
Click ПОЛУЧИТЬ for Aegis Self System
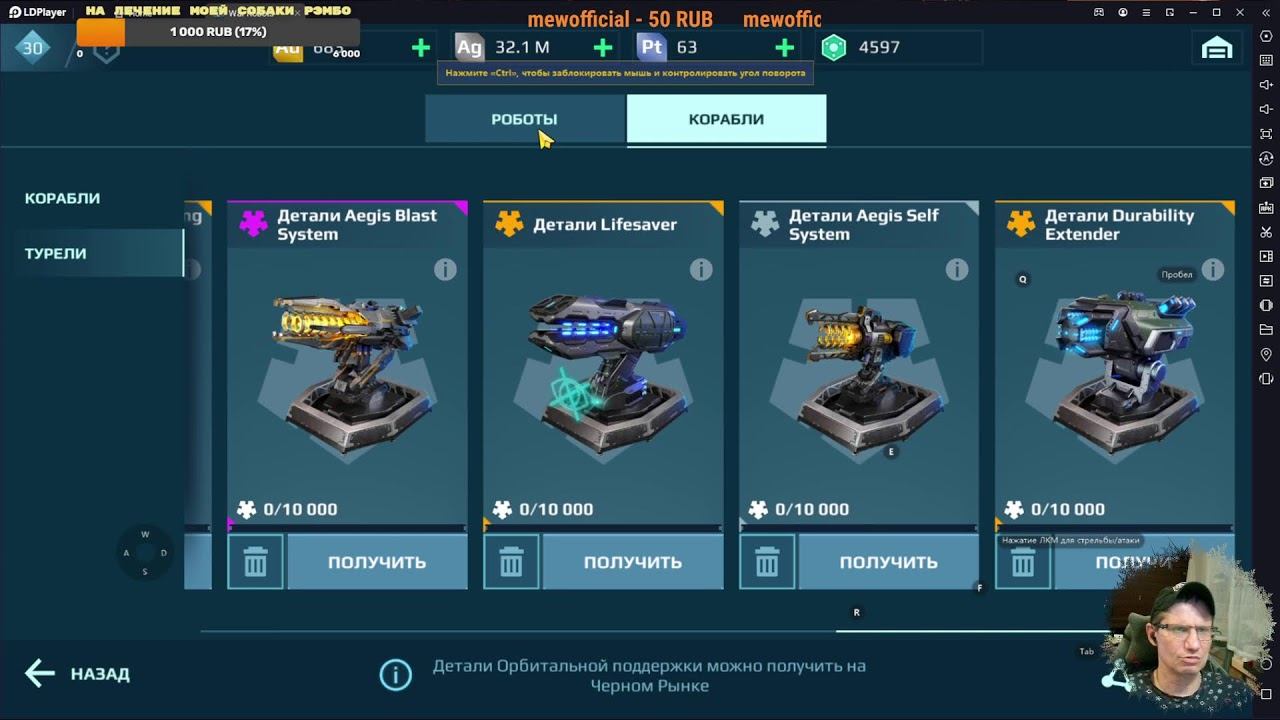coord(889,562)
